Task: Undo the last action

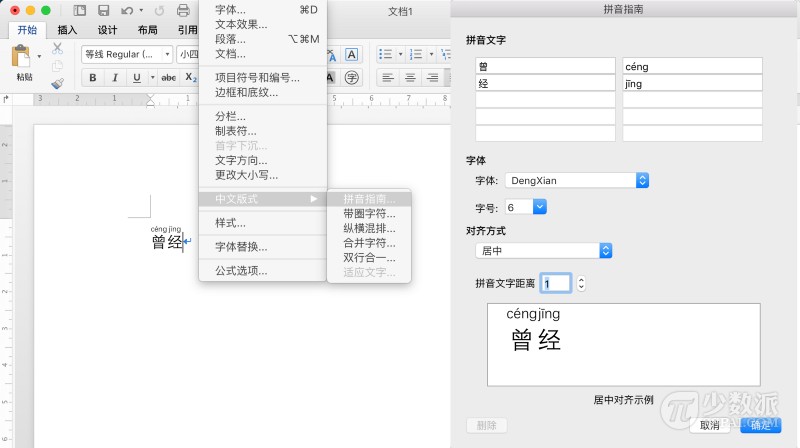Action: (127, 10)
